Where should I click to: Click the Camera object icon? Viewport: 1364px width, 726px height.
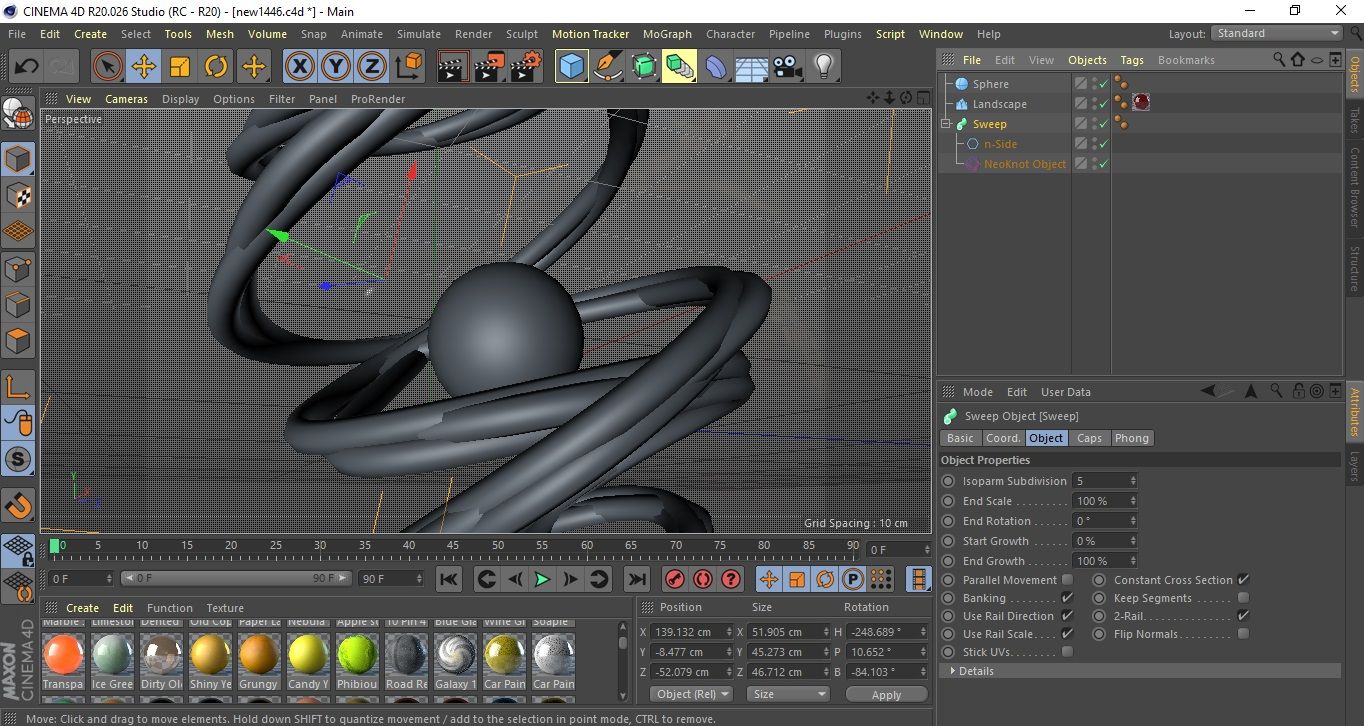[788, 67]
